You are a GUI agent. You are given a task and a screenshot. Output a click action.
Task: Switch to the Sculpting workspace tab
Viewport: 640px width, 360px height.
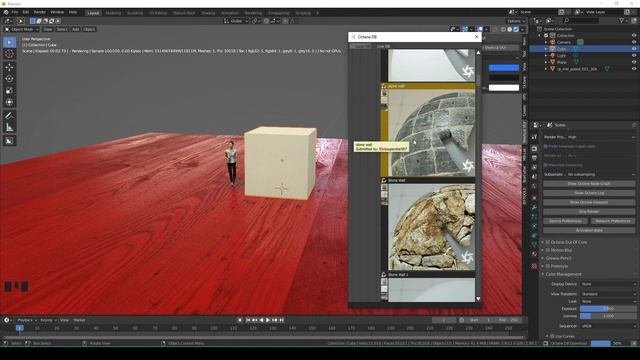click(135, 13)
